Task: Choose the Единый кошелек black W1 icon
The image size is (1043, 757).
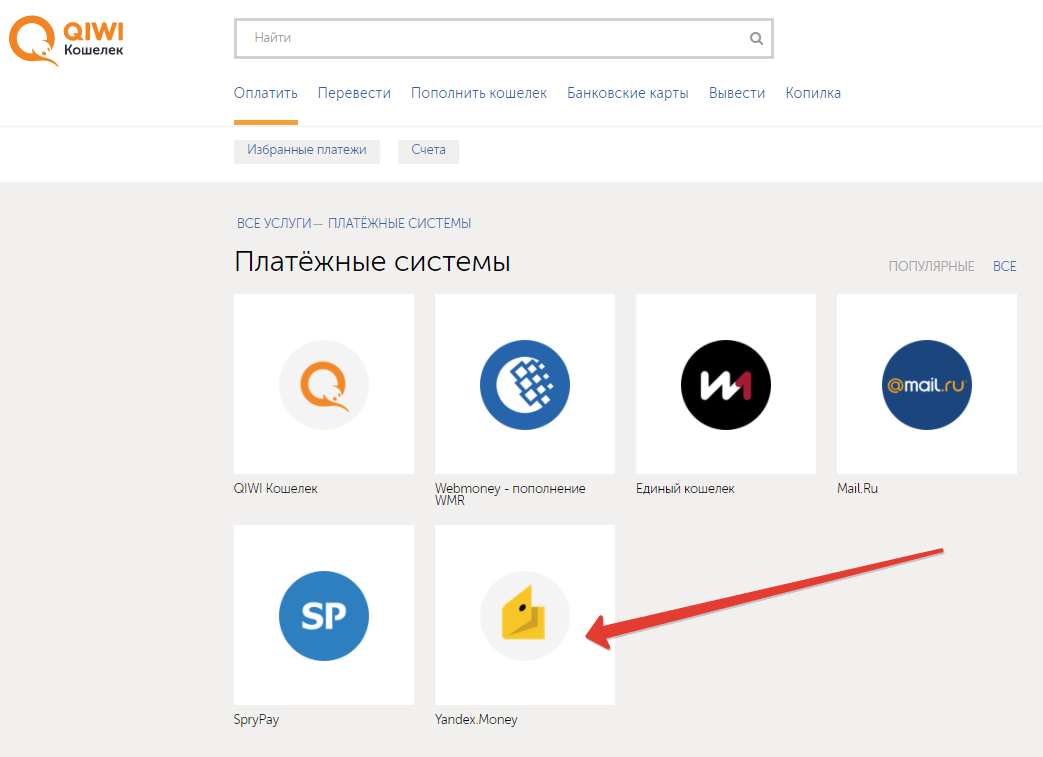Action: tap(726, 384)
